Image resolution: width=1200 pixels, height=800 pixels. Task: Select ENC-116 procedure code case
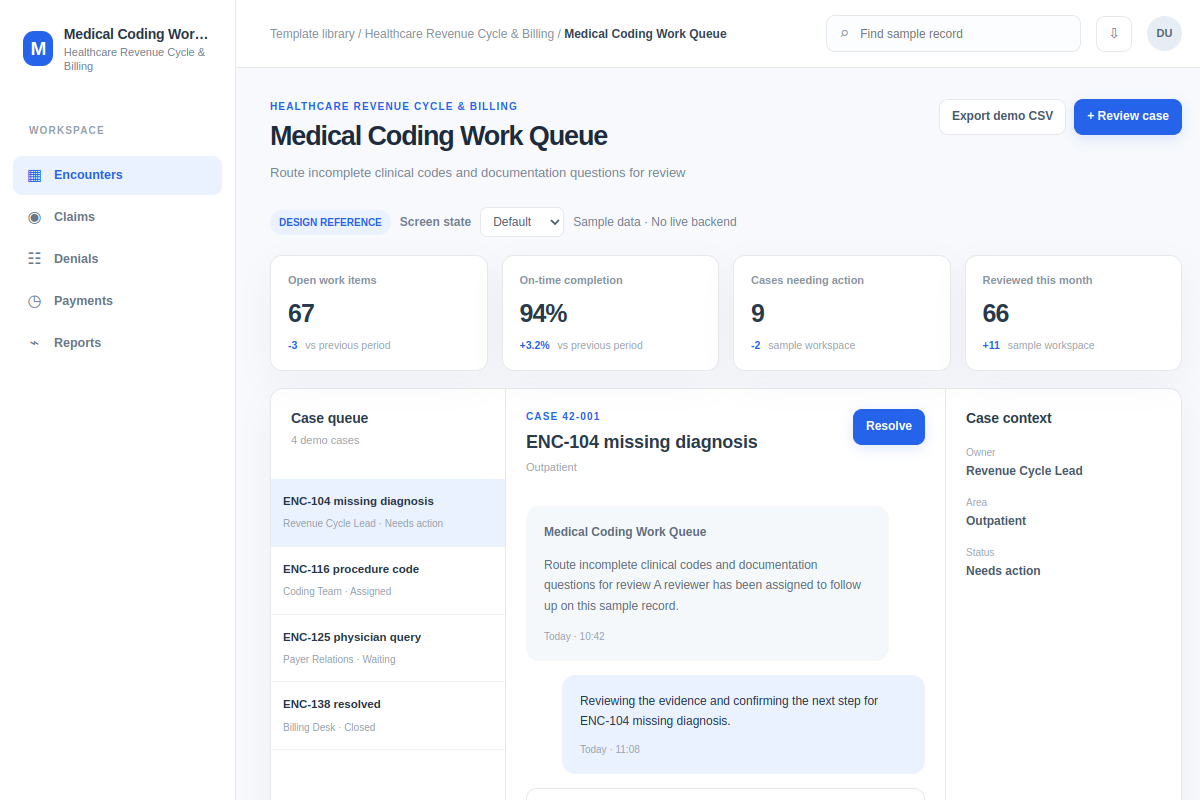[x=388, y=581]
